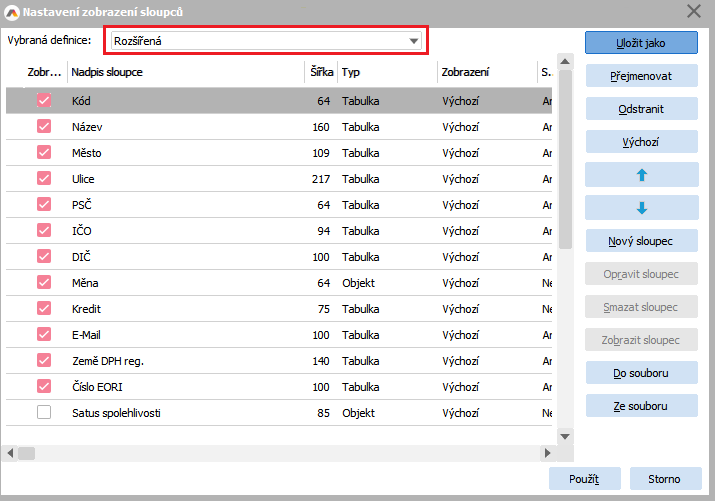This screenshot has width=715, height=501.
Task: Click the move down arrow button
Action: pos(641,208)
